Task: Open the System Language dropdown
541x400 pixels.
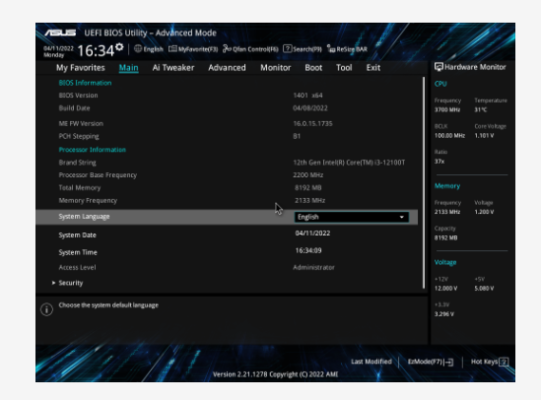Action: (352, 217)
